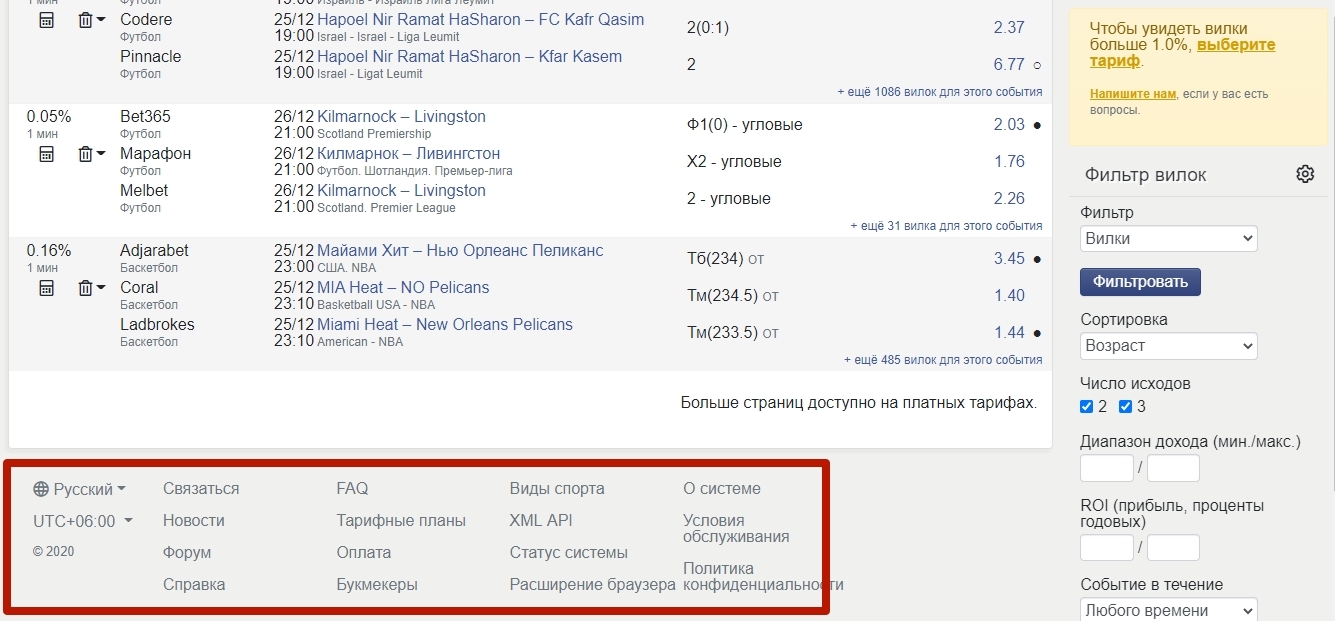Image resolution: width=1335 pixels, height=621 pixels.
Task: Open Bet365 Kilmarnock – Livingston event link
Action: 401,117
